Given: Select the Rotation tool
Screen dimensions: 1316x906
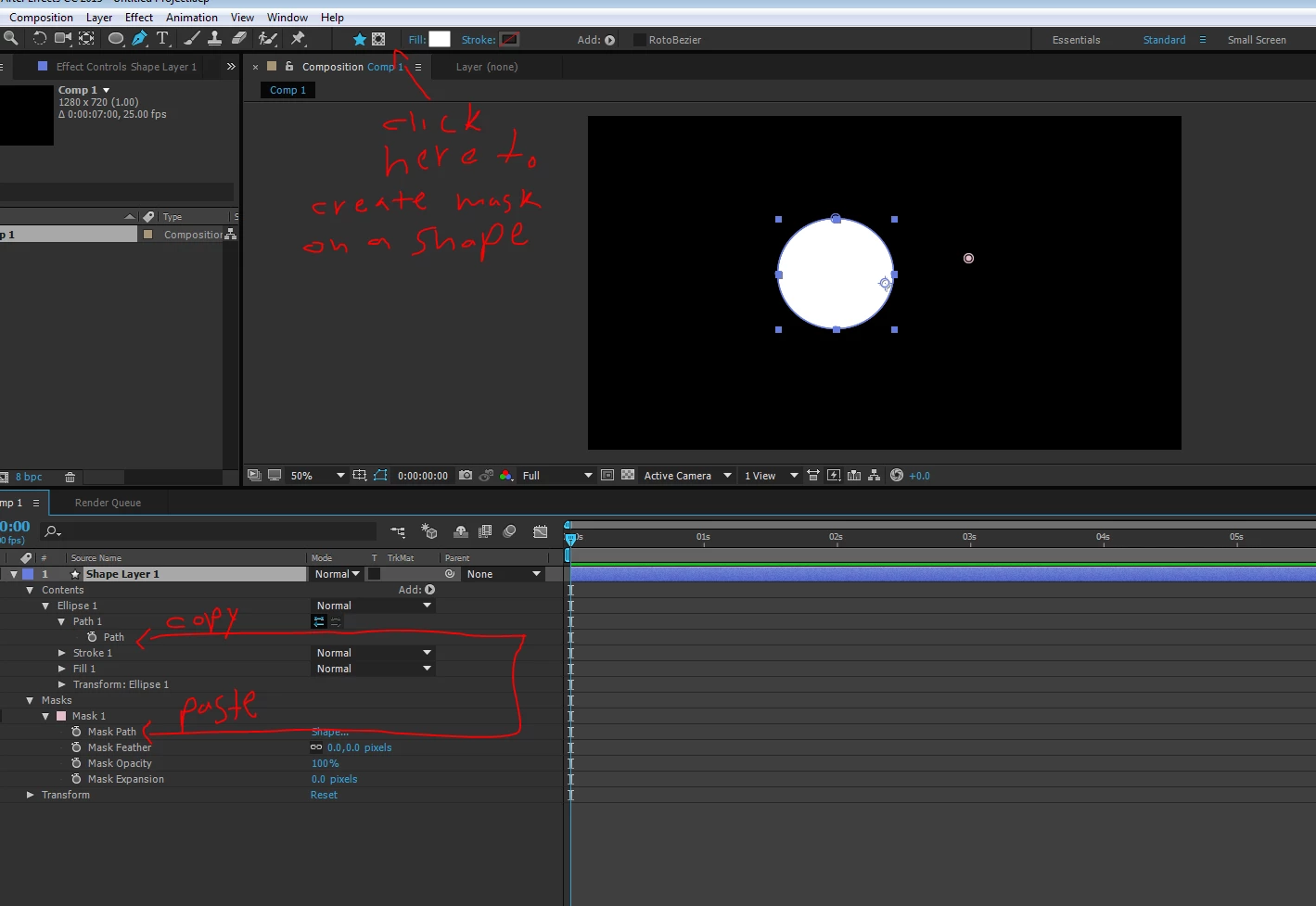Looking at the screenshot, I should click(x=39, y=39).
